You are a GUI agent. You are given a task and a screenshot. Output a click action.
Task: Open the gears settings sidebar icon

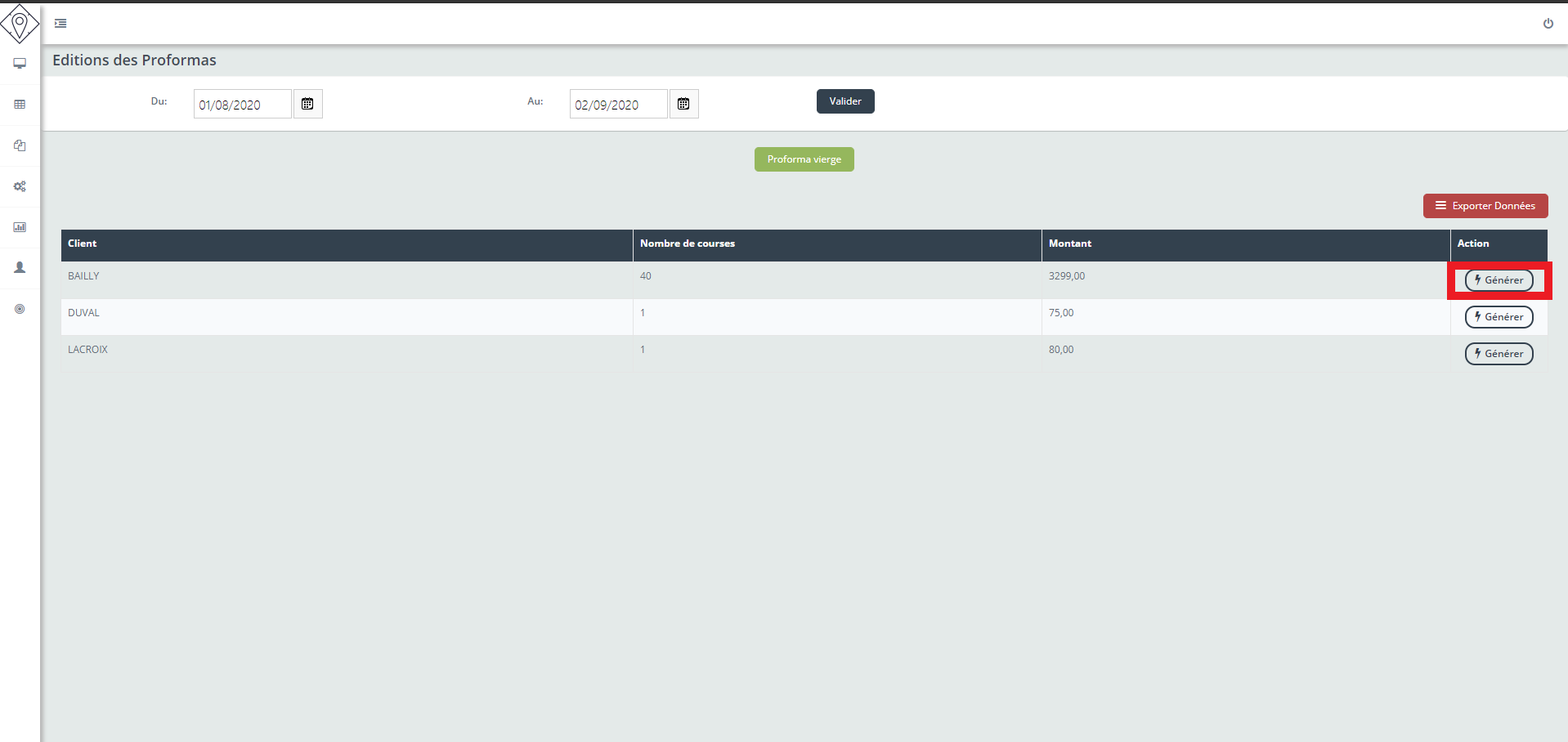coord(20,186)
